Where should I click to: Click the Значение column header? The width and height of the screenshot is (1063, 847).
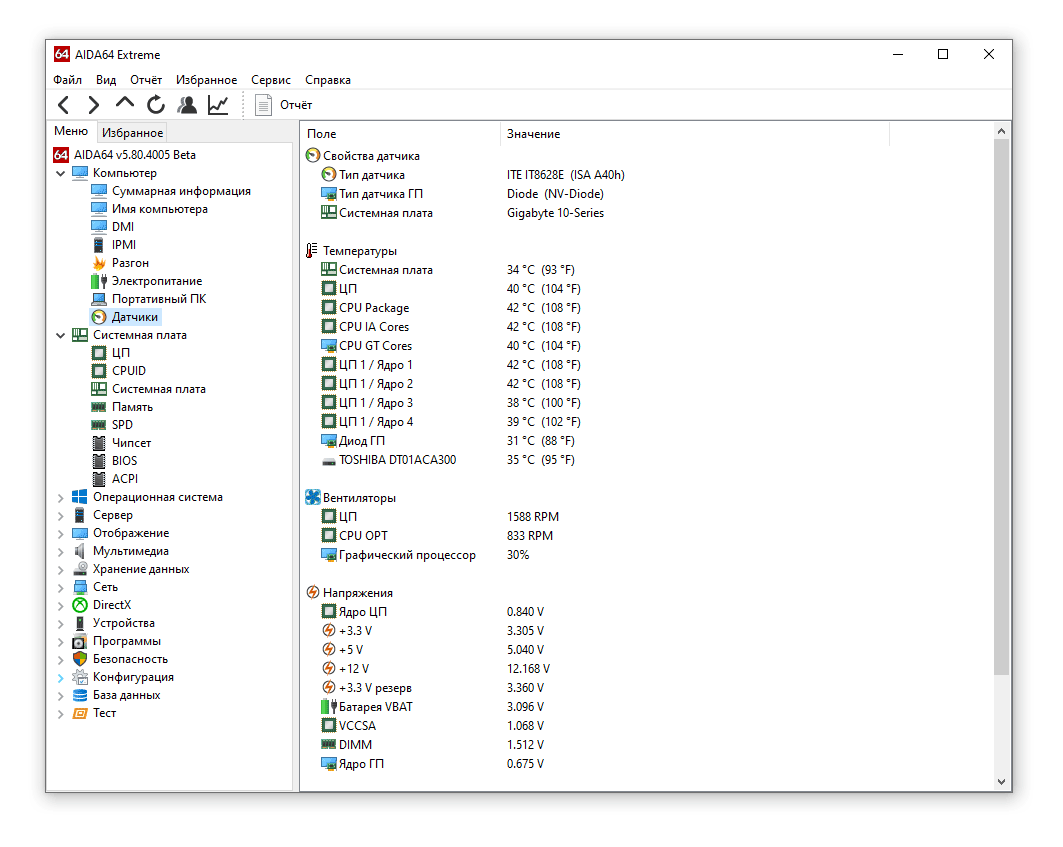533,134
